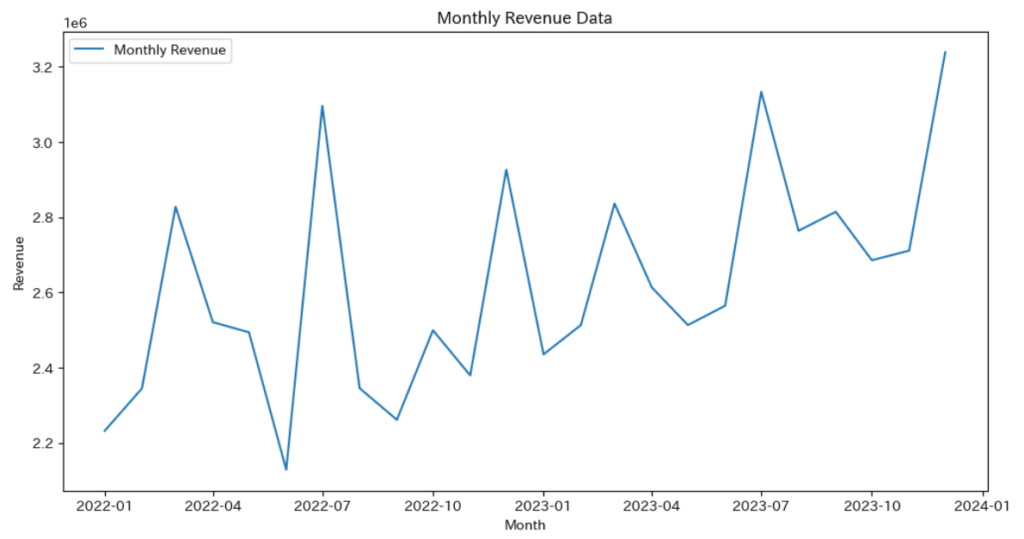Click the 2023-07 x-axis tick label

pos(762,506)
